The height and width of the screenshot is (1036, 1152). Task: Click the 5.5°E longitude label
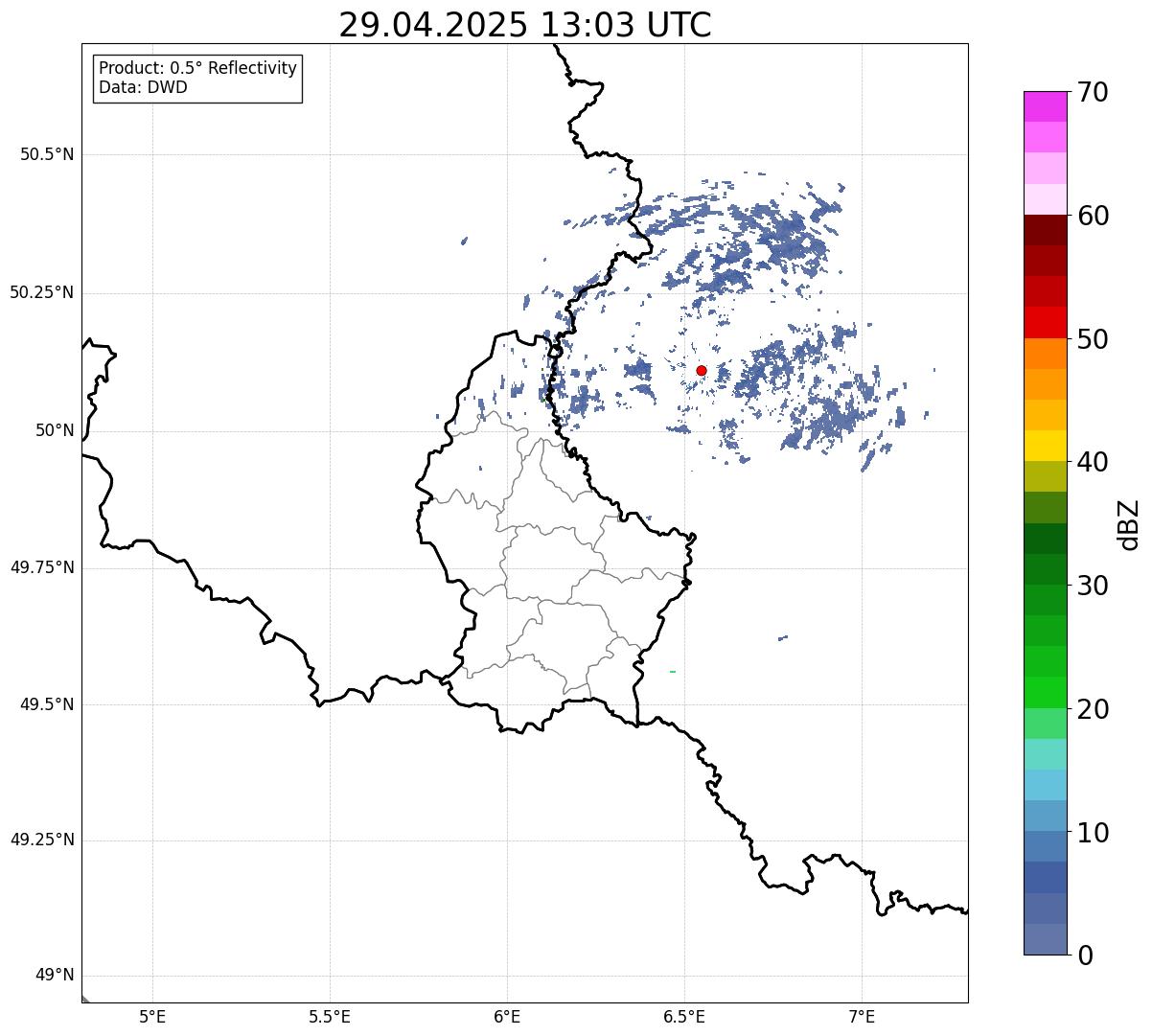click(330, 1017)
